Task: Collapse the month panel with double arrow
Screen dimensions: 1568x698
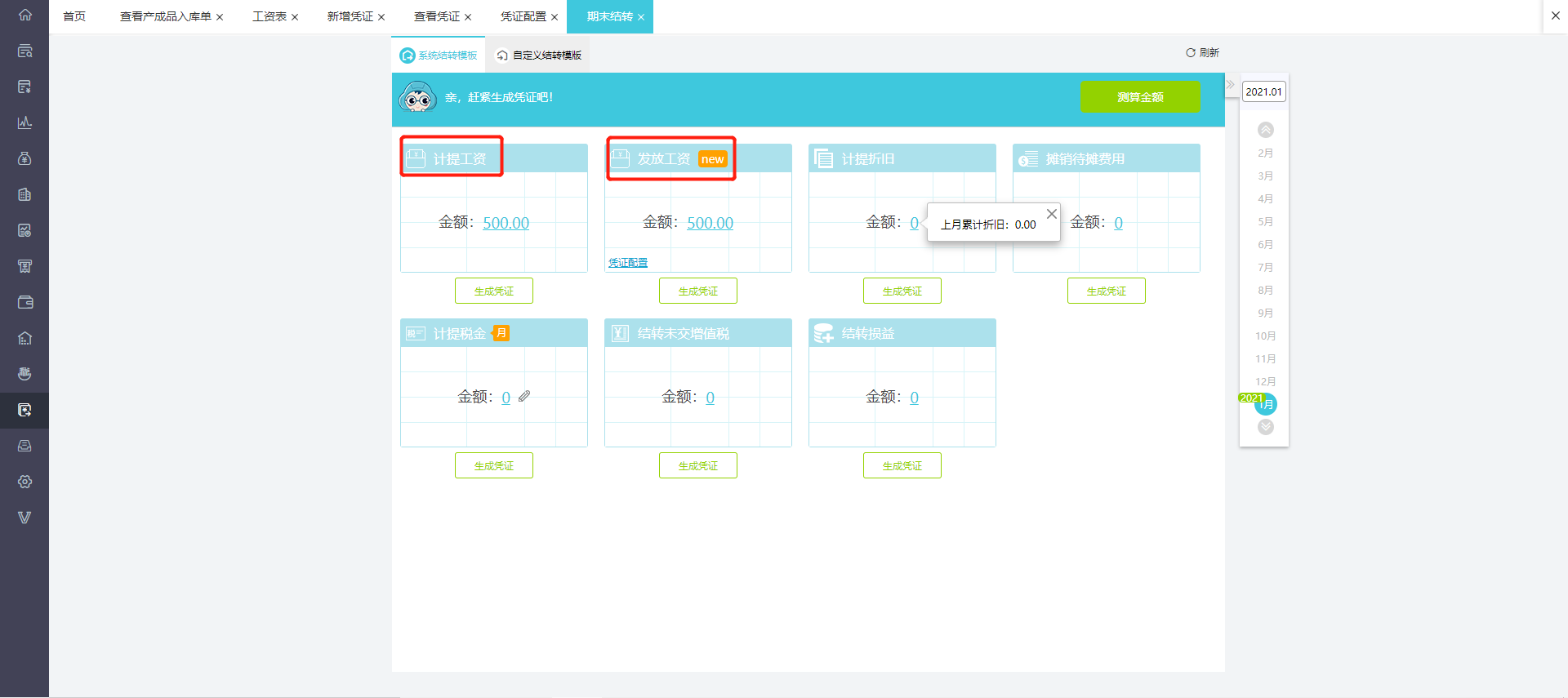Action: click(x=1231, y=84)
